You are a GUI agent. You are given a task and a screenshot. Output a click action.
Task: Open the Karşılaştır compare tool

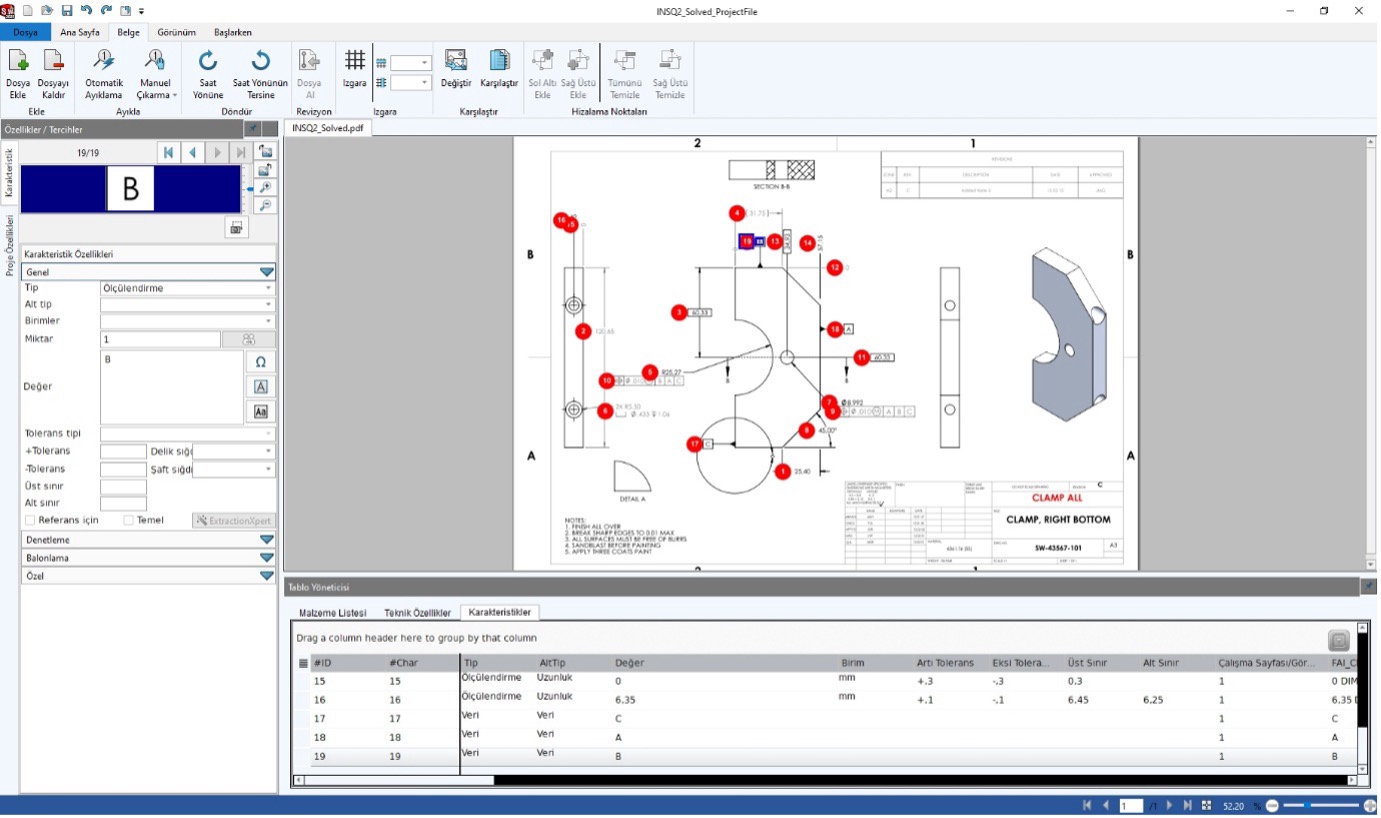(498, 75)
